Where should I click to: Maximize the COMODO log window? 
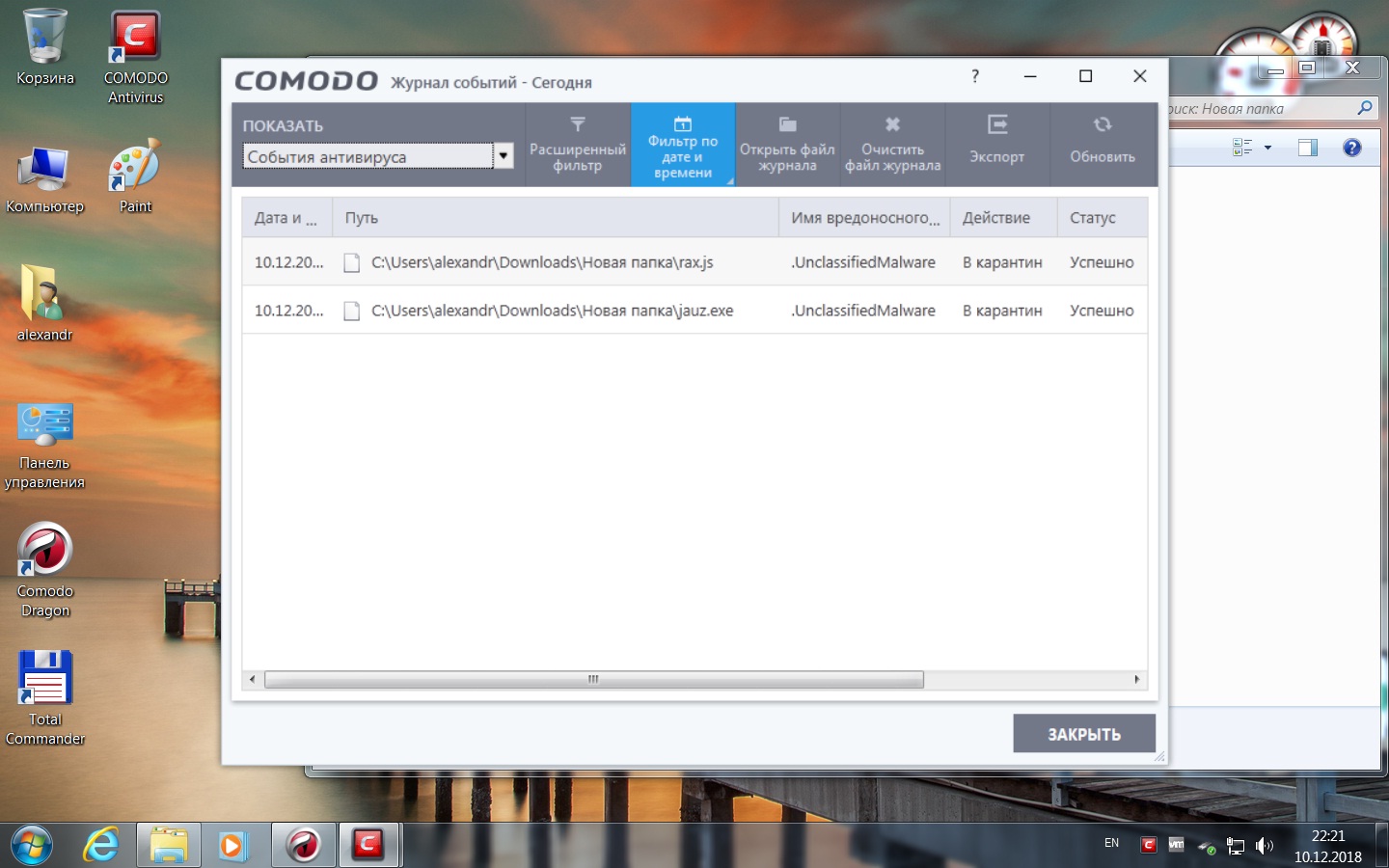click(x=1085, y=76)
